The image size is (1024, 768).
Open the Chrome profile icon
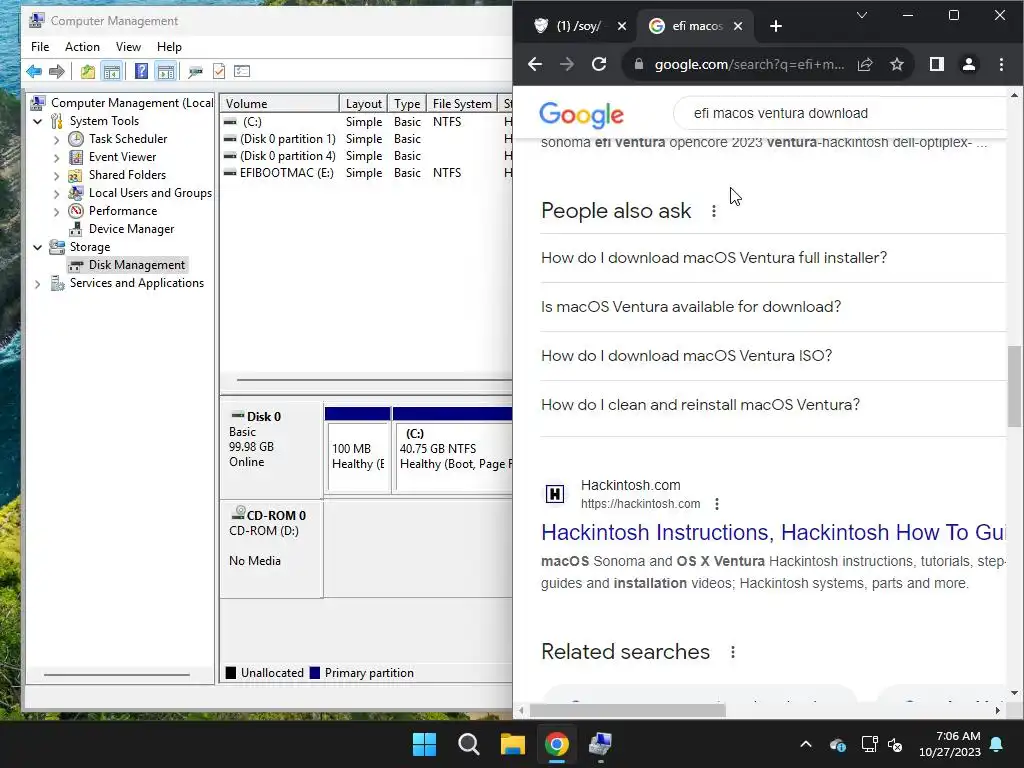(x=969, y=64)
